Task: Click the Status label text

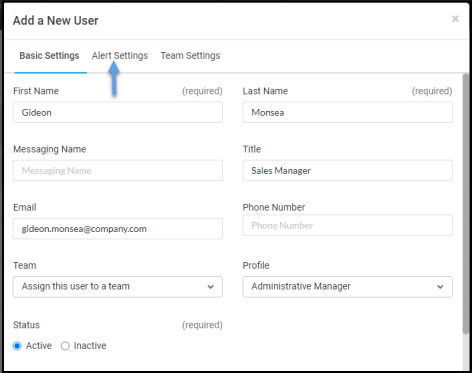Action: tap(26, 325)
